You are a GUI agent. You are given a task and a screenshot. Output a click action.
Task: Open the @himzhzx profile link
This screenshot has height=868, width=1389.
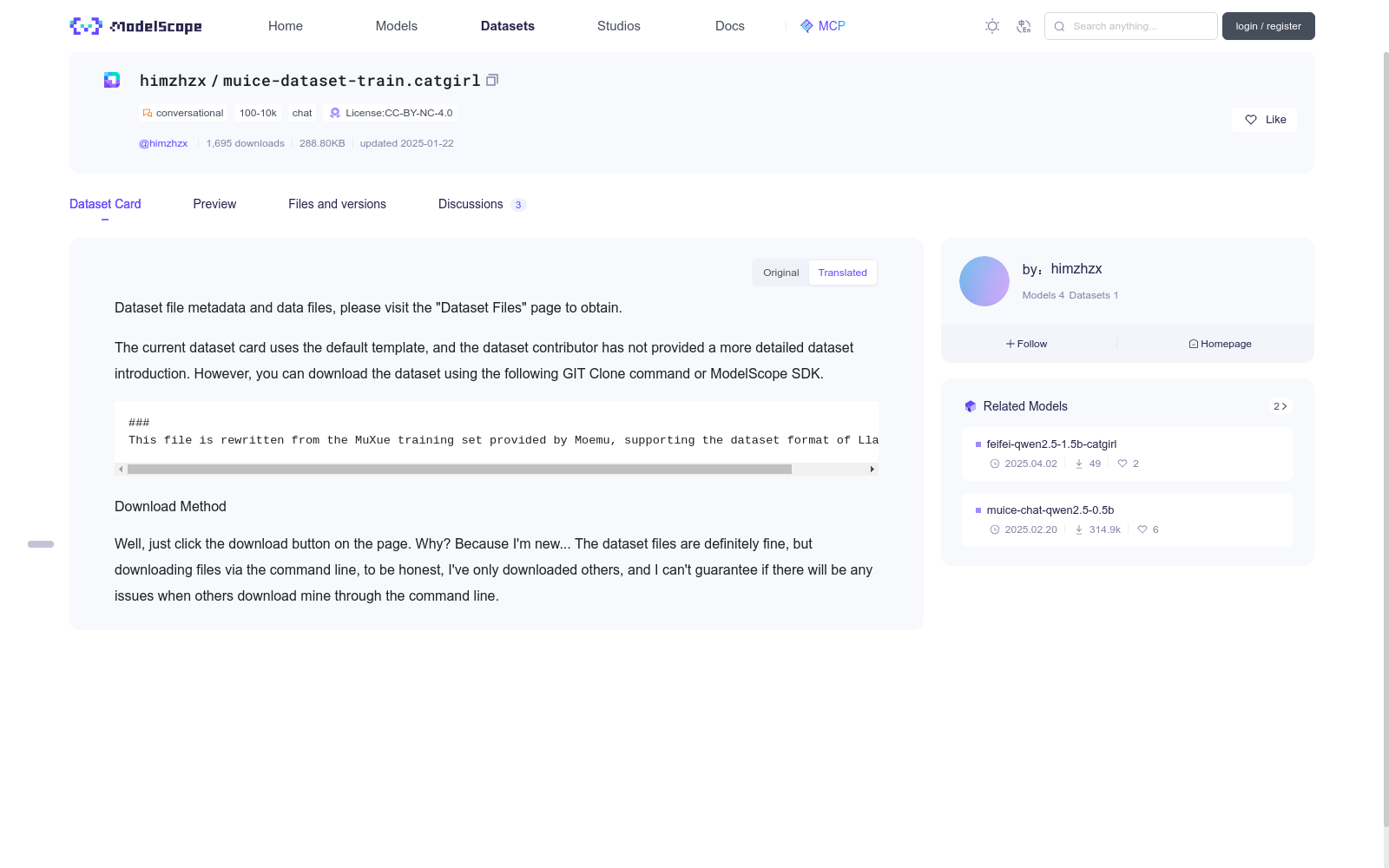click(x=163, y=143)
